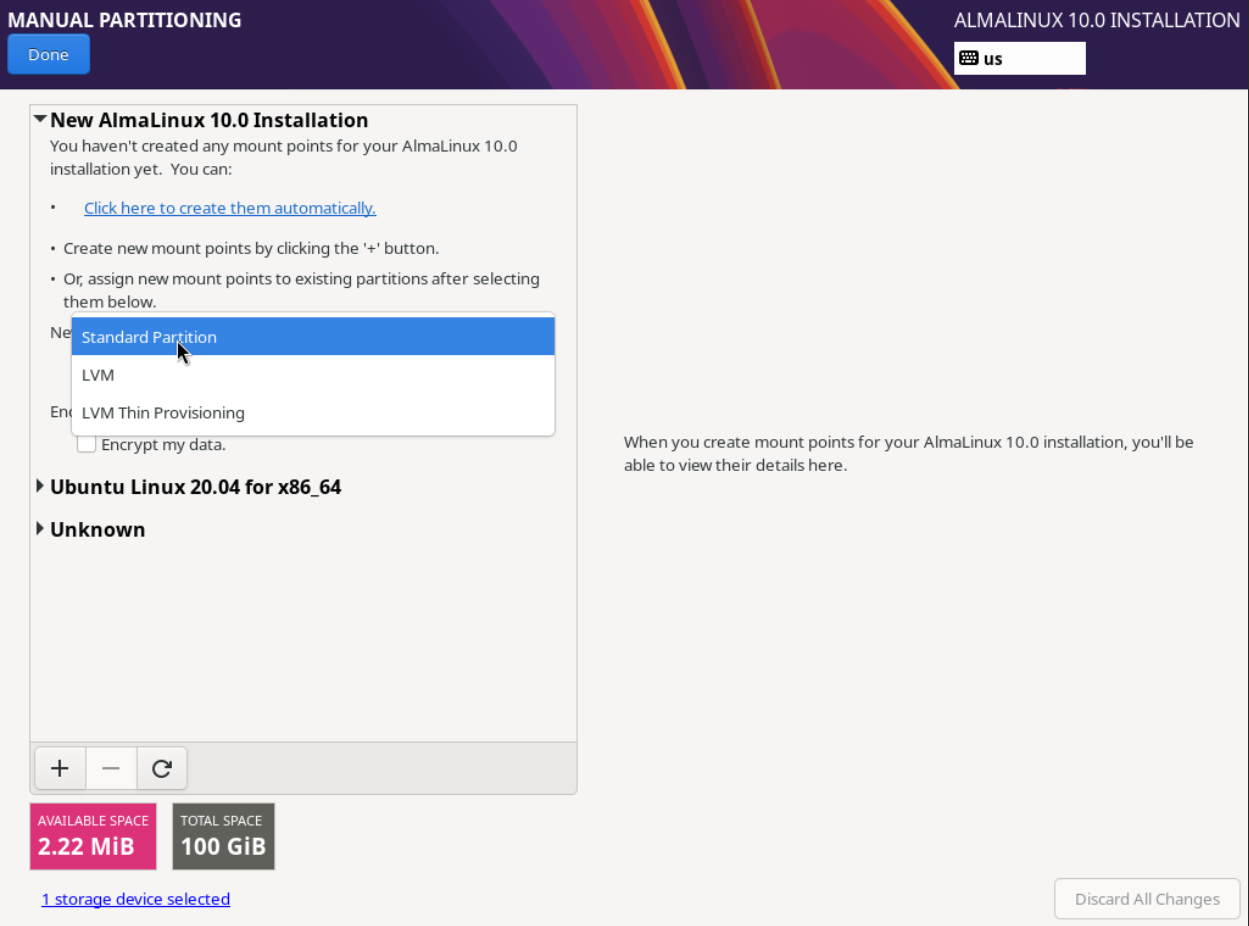Image resolution: width=1249 pixels, height=926 pixels.
Task: Click the MANUAL PARTITIONING heading
Action: pyautogui.click(x=125, y=20)
